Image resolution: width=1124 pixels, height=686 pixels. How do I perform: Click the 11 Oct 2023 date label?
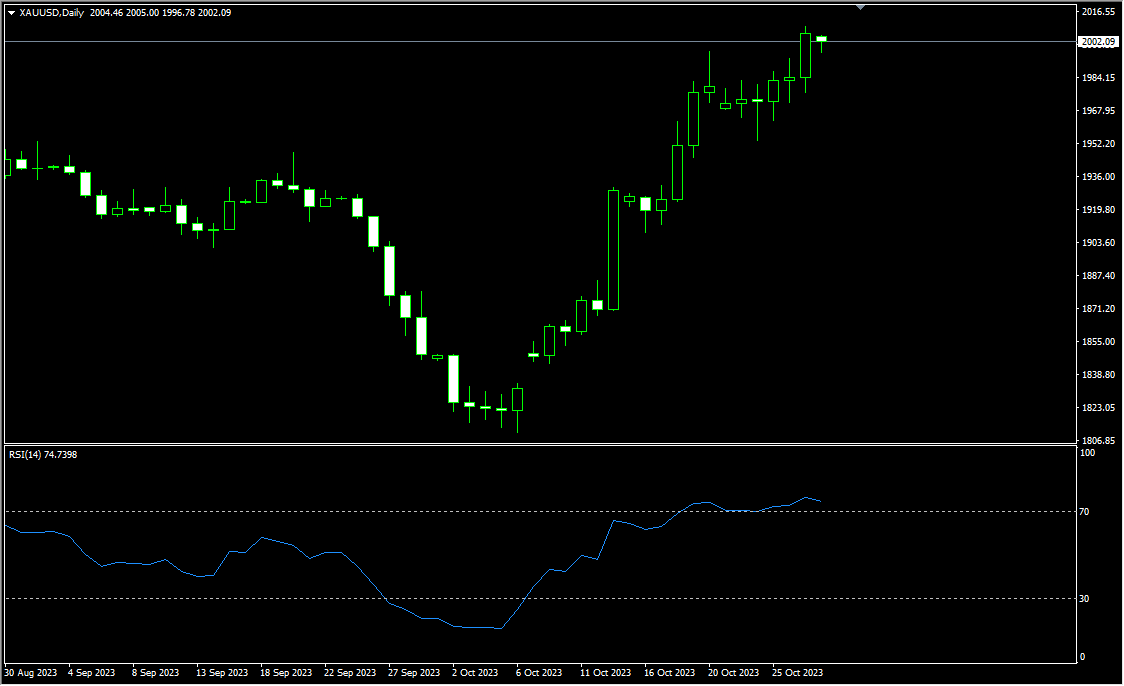(605, 673)
